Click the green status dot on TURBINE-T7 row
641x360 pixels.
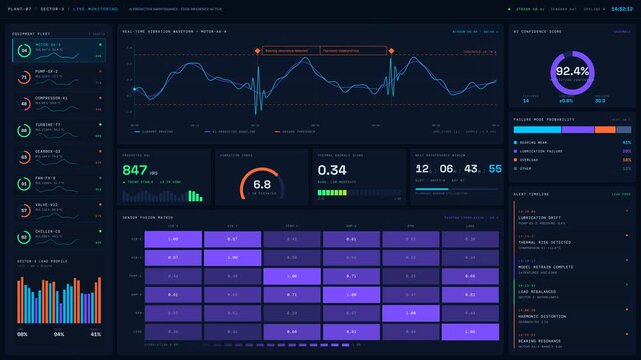coord(100,125)
